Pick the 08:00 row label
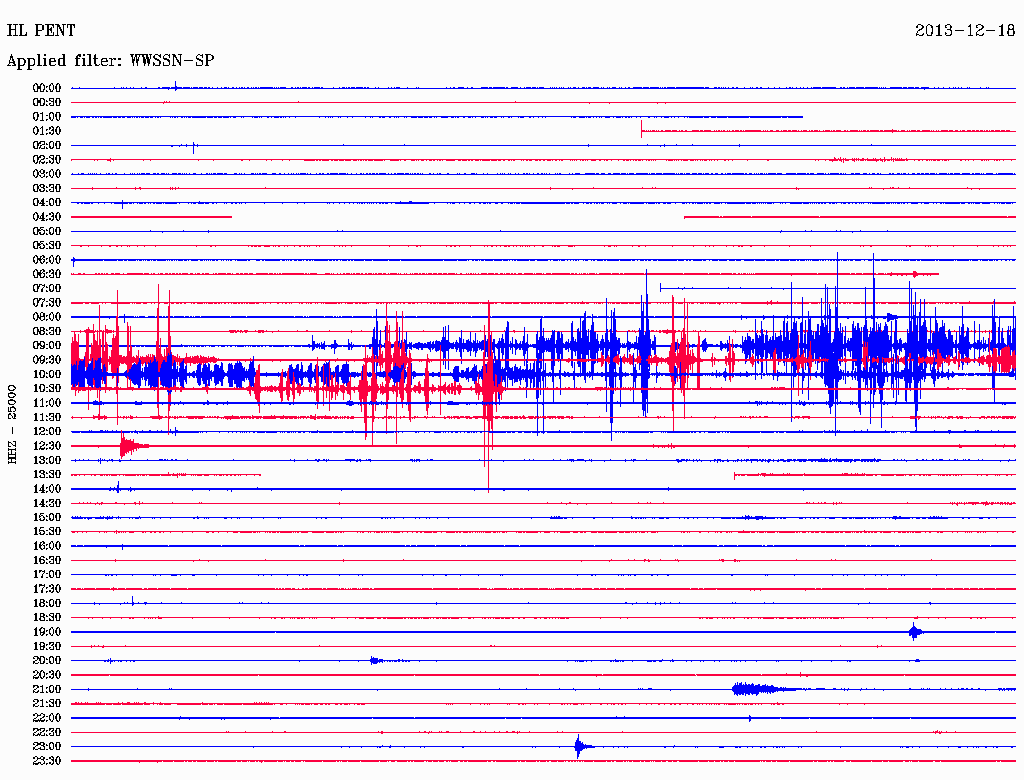1024x780 pixels. point(47,317)
